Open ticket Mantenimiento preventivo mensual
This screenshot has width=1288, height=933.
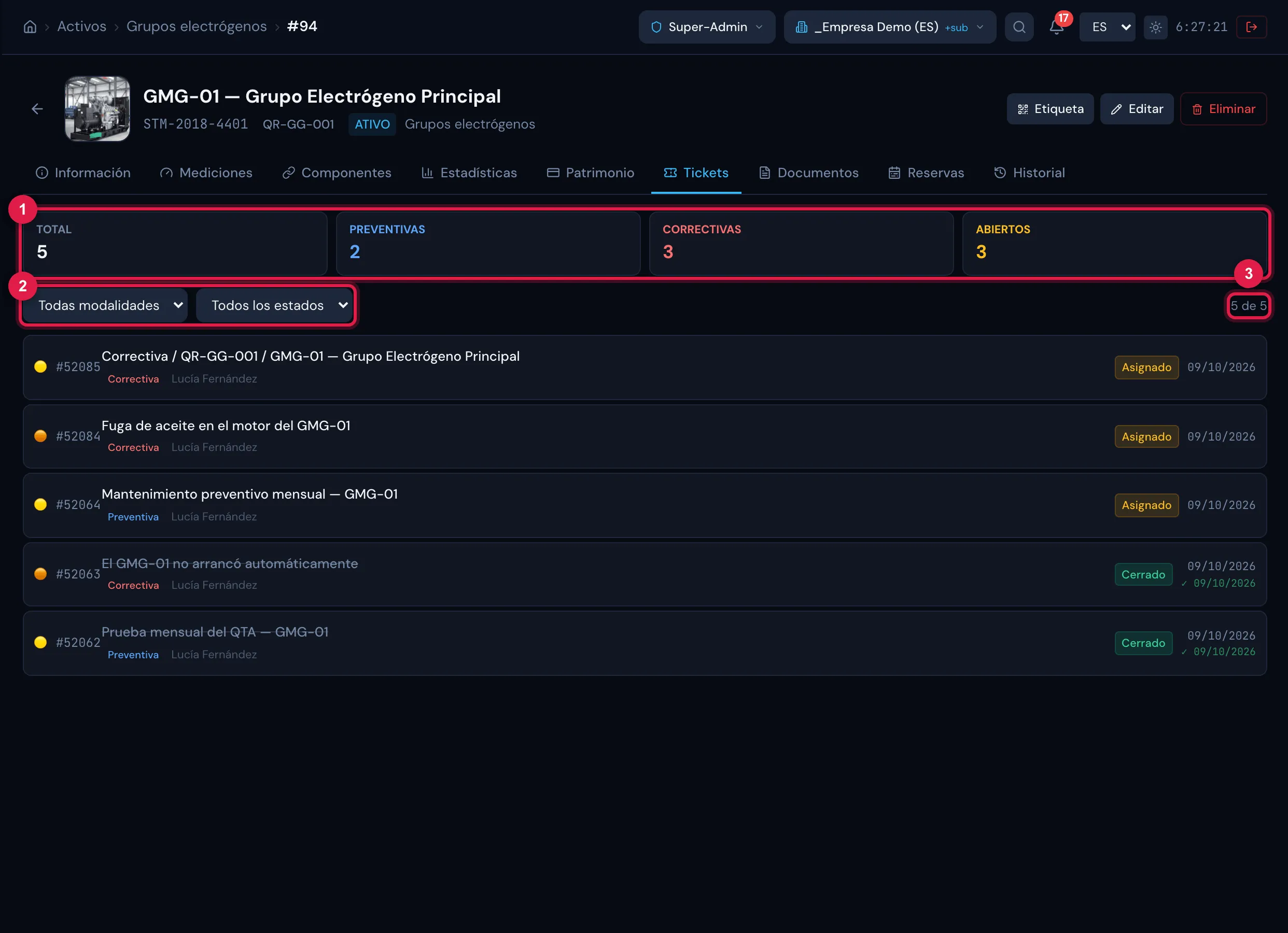(x=645, y=505)
